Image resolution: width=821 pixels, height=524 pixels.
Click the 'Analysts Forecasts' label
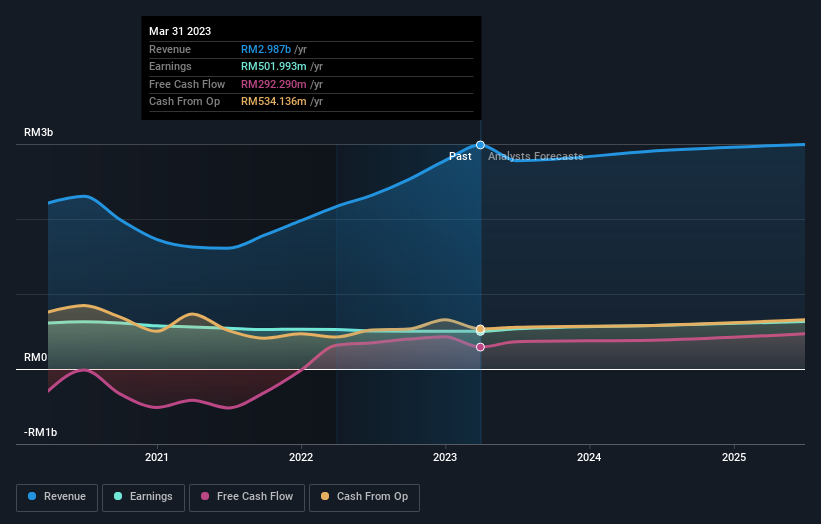coord(536,156)
